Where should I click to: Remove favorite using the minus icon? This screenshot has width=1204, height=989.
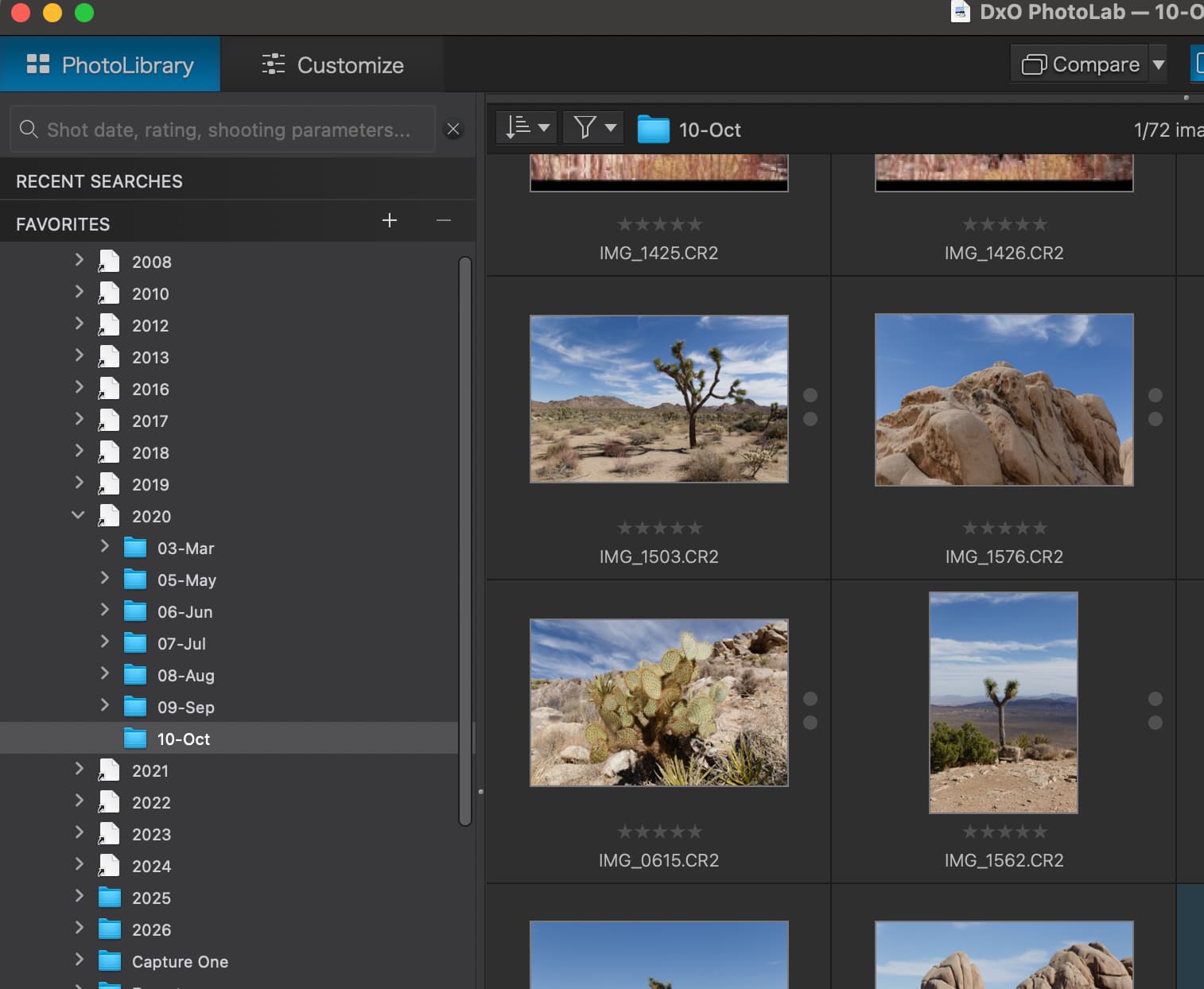tap(444, 220)
